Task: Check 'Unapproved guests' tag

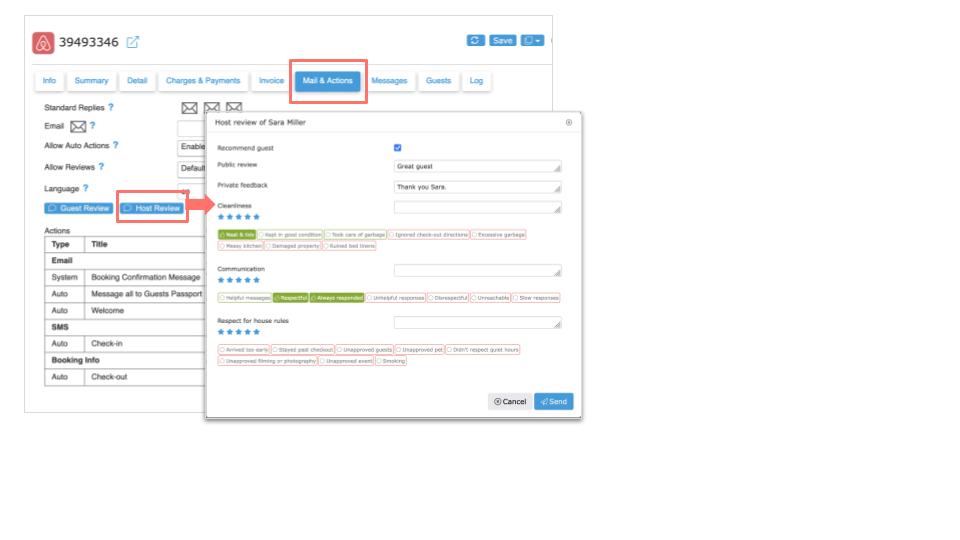Action: [364, 350]
